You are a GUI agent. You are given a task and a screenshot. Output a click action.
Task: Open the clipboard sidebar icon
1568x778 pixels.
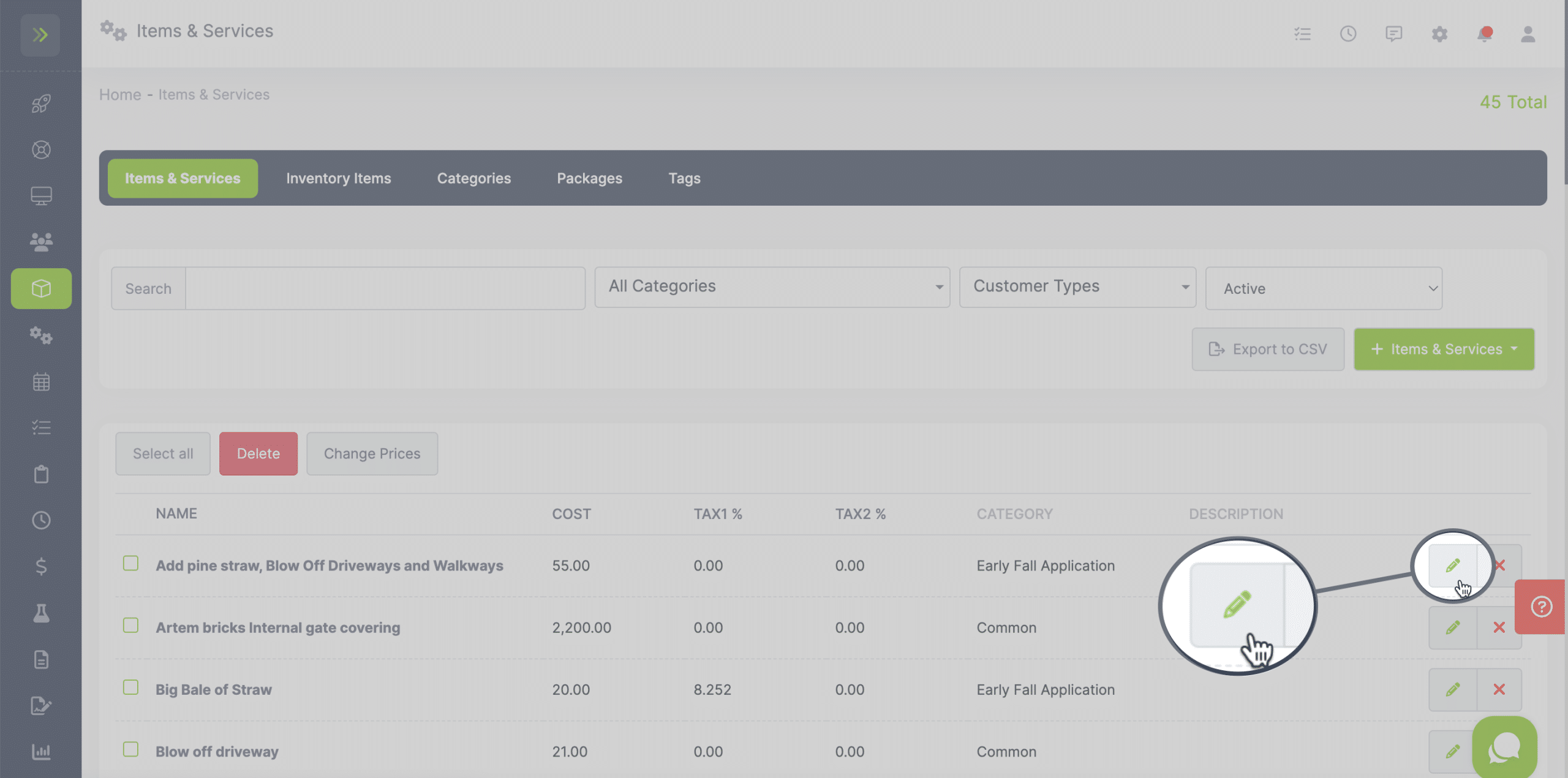pyautogui.click(x=41, y=474)
